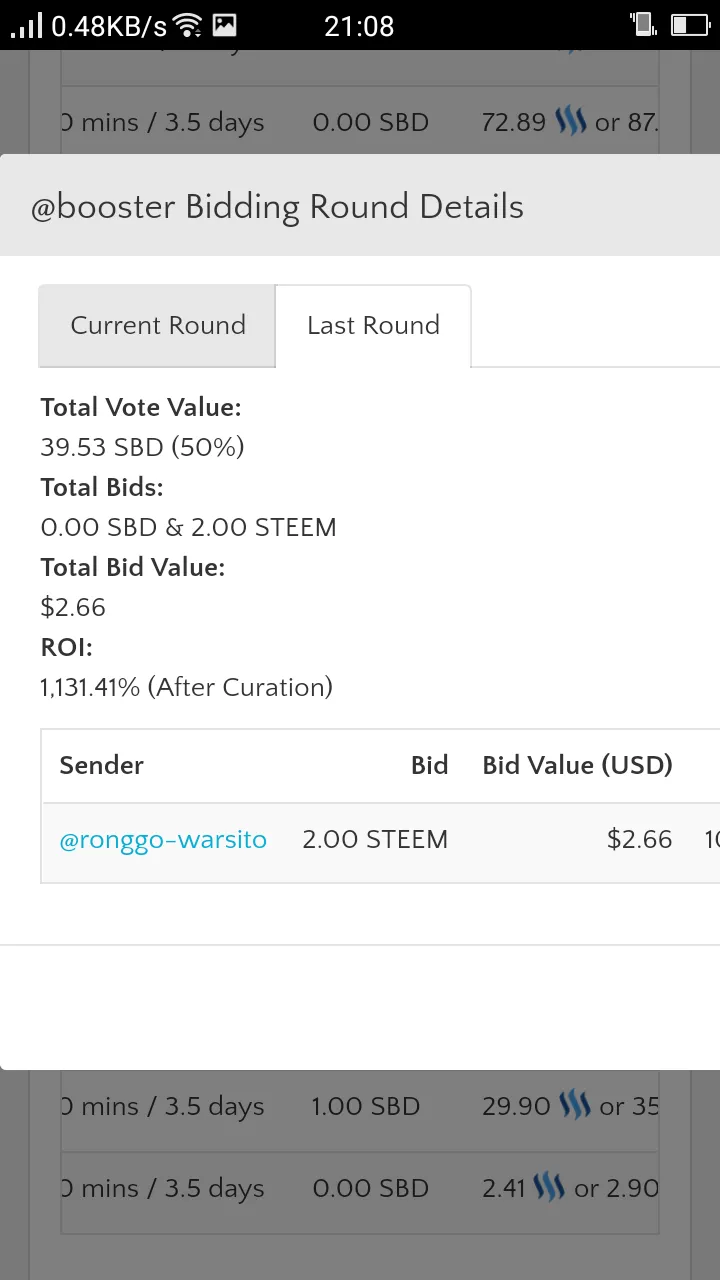Select the Last Round tab
720x1280 pixels.
(x=373, y=326)
